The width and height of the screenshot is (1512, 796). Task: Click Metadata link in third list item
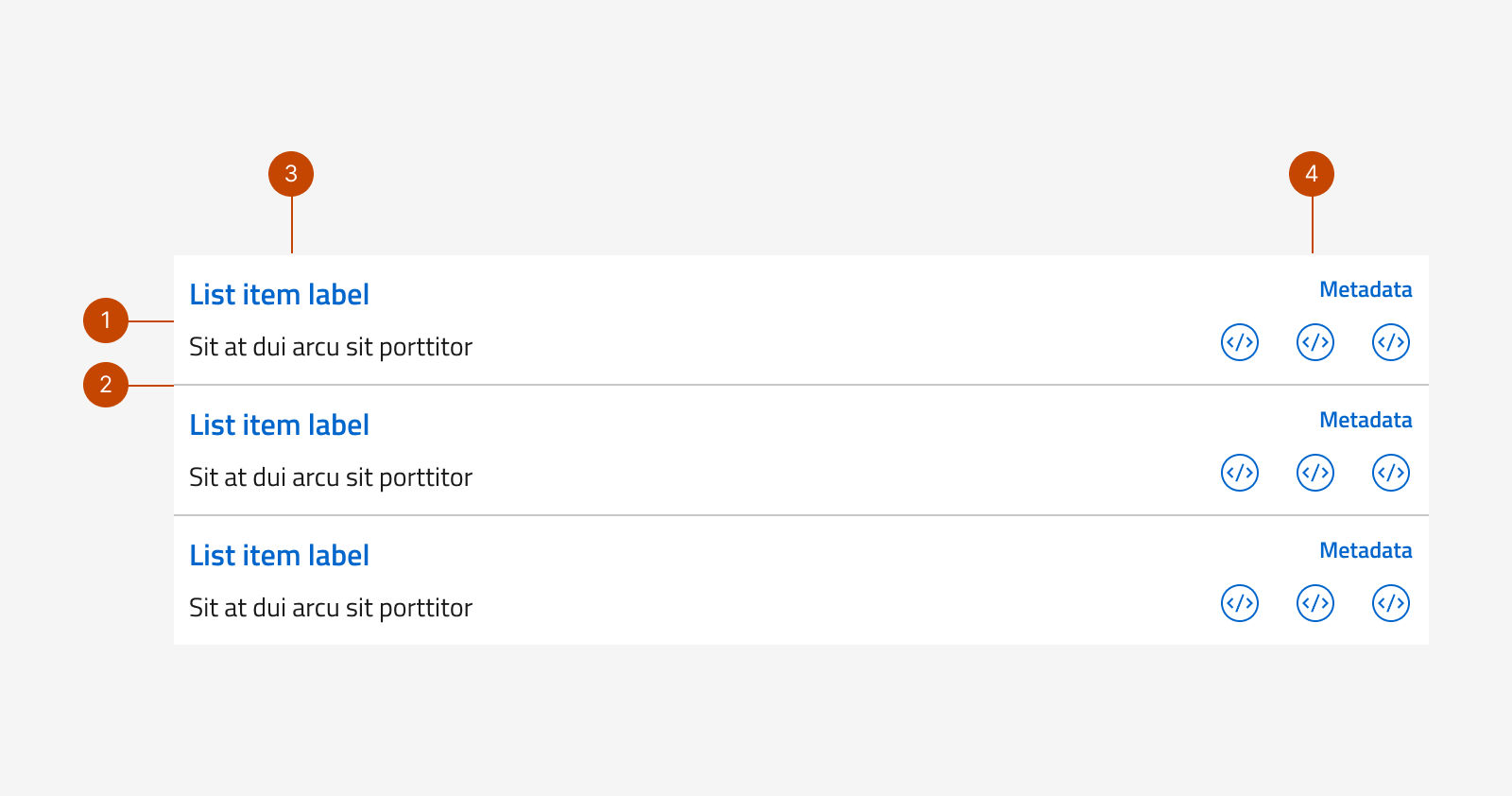point(1366,551)
